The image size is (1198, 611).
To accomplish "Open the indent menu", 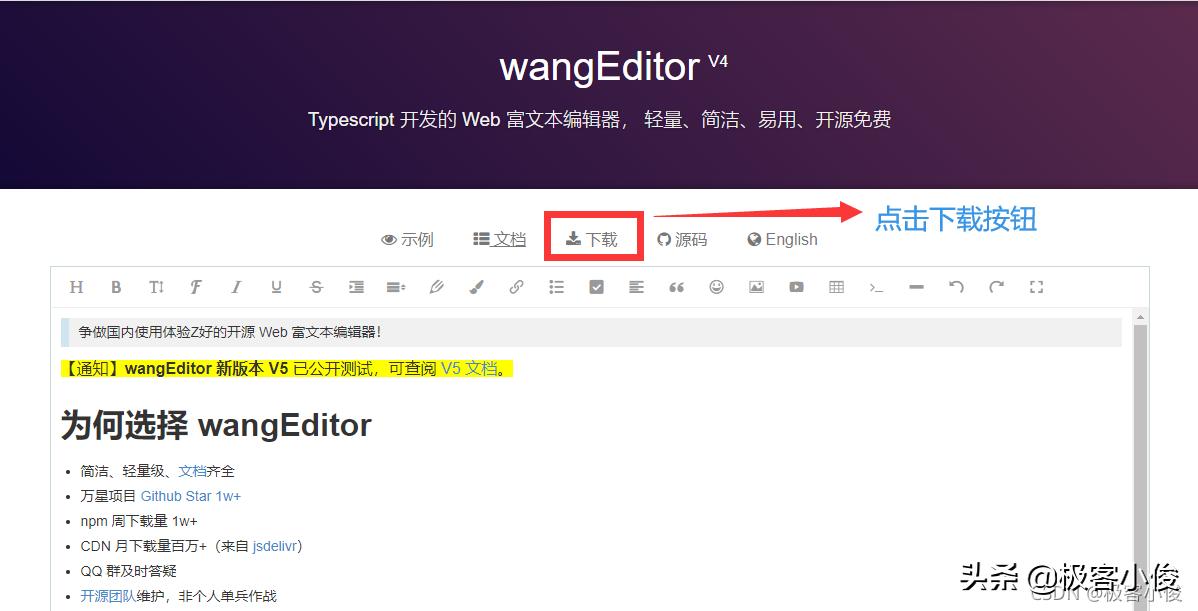I will pos(356,287).
